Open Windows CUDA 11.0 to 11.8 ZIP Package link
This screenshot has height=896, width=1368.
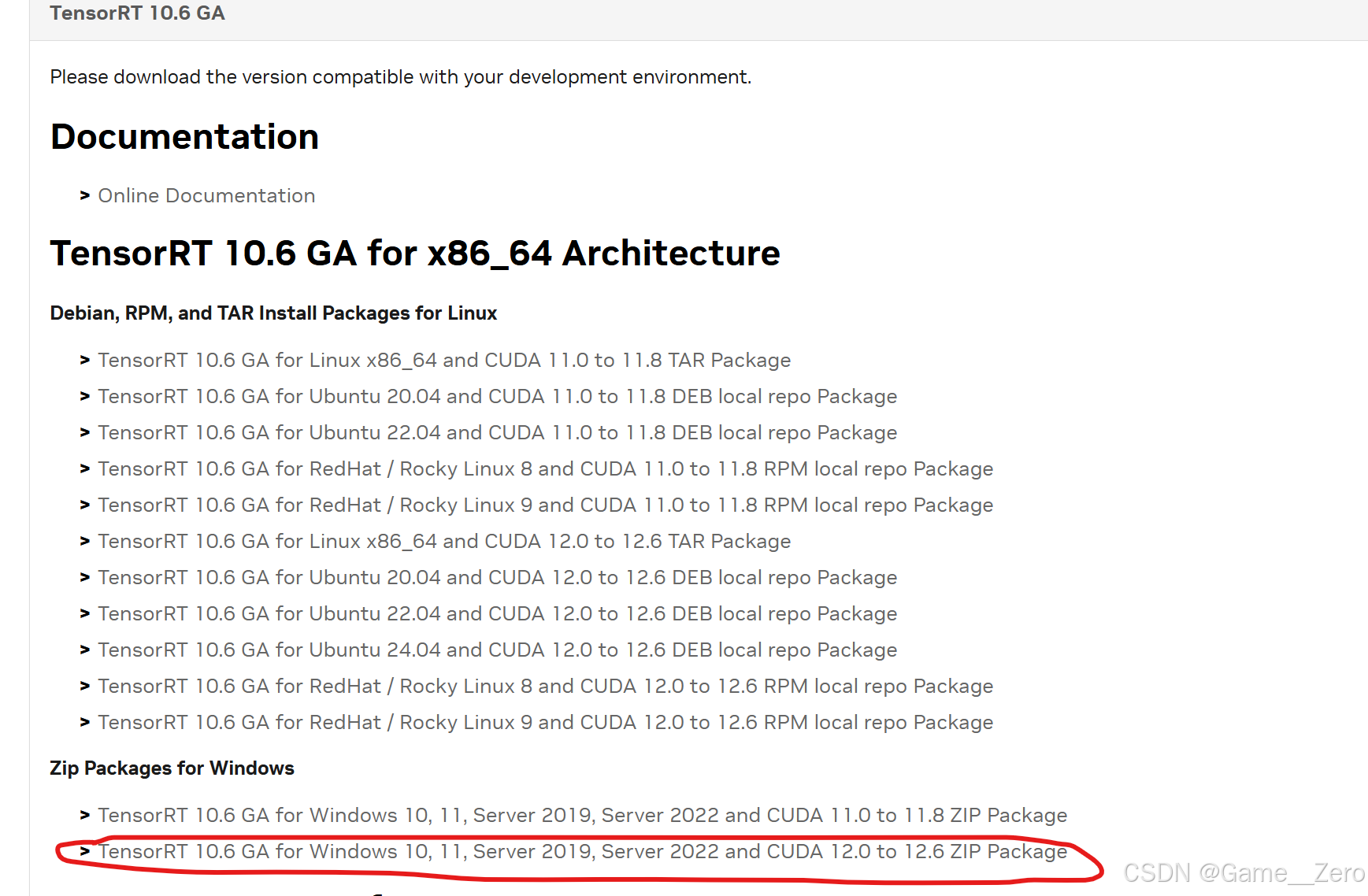pos(583,815)
